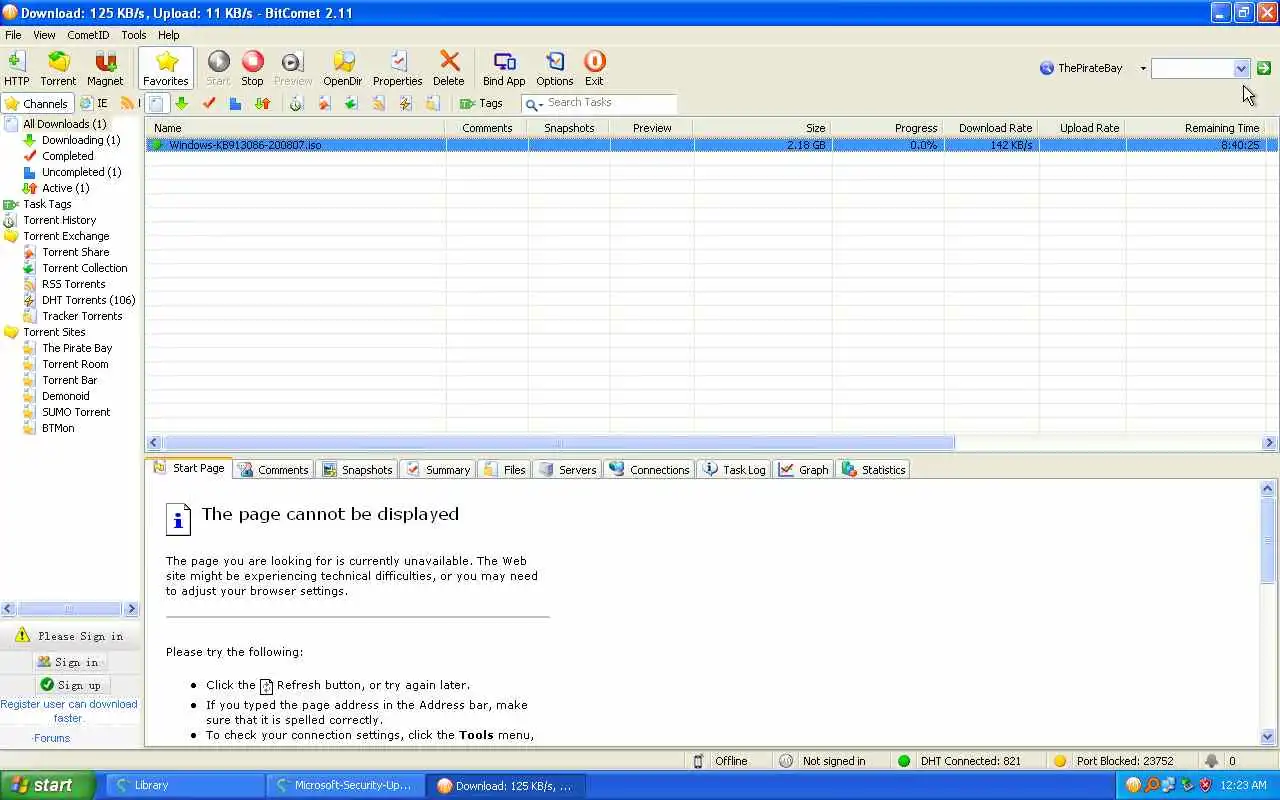The width and height of the screenshot is (1280, 800).
Task: Delete the selected task
Action: click(449, 68)
